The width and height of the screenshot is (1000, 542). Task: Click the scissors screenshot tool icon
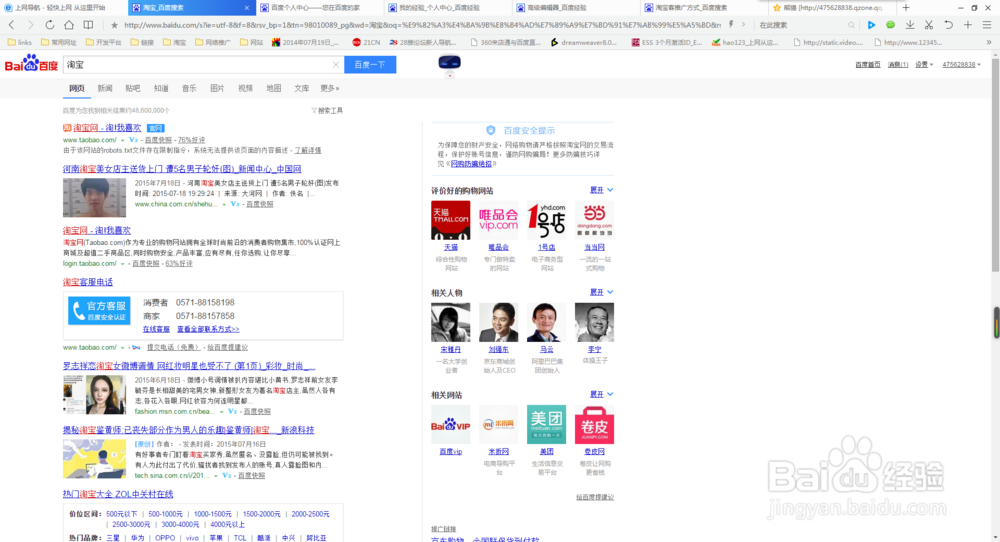coord(929,25)
